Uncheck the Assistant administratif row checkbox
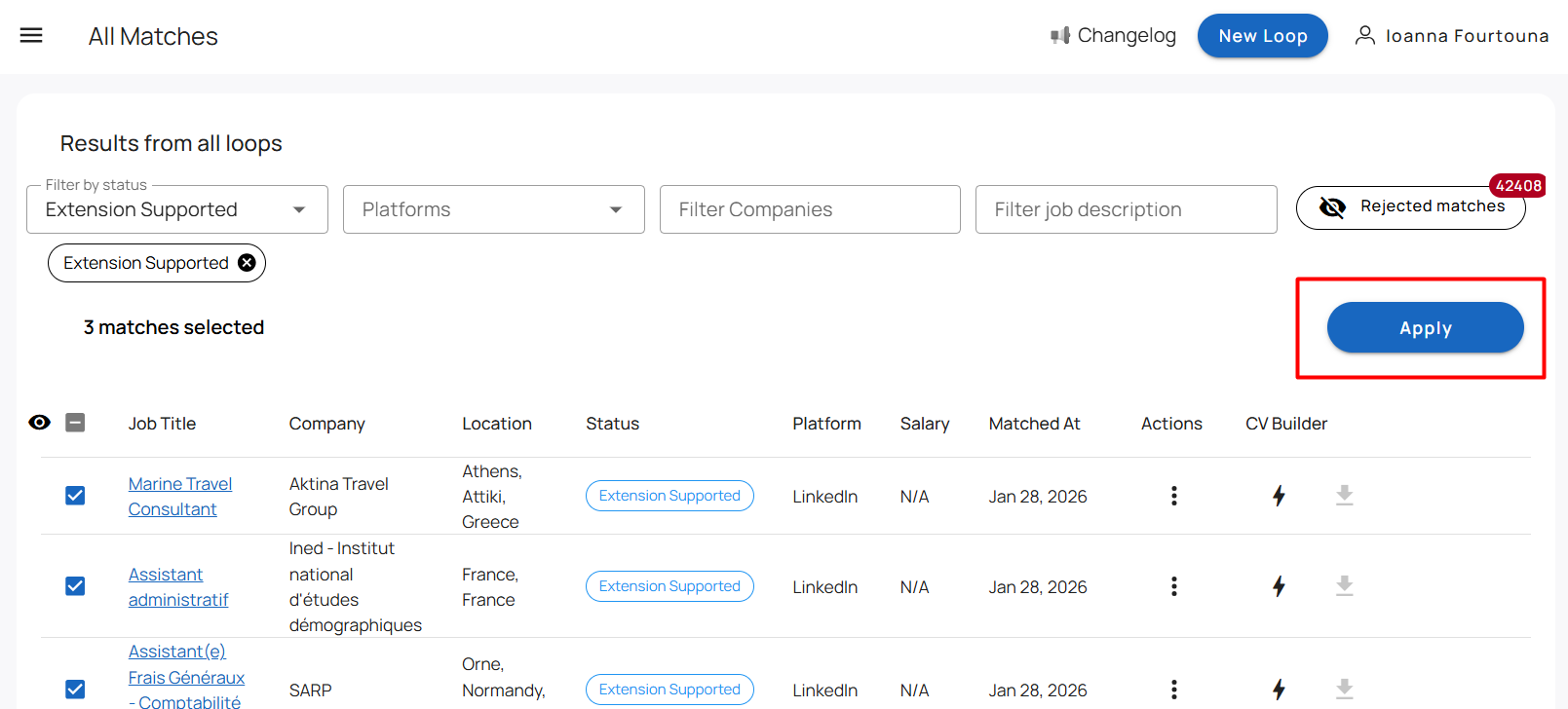The height and width of the screenshot is (709, 1568). point(75,586)
